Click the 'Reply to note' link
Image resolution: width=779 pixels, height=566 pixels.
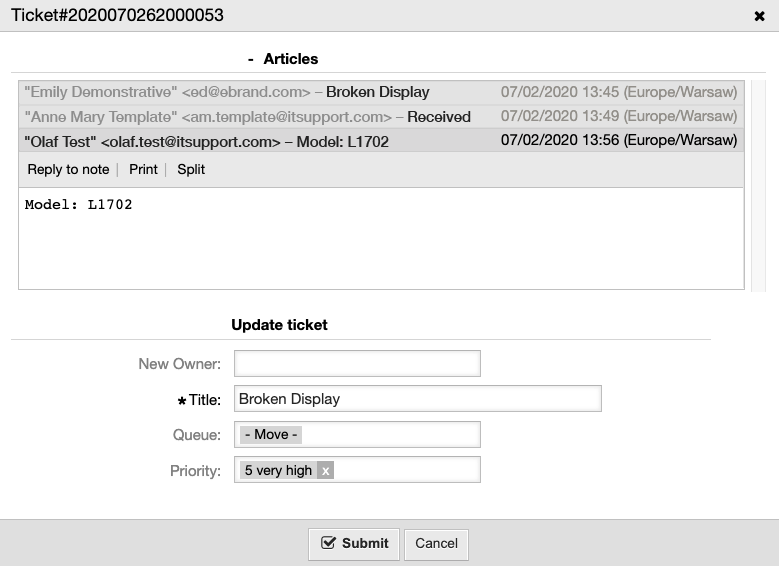[x=68, y=169]
